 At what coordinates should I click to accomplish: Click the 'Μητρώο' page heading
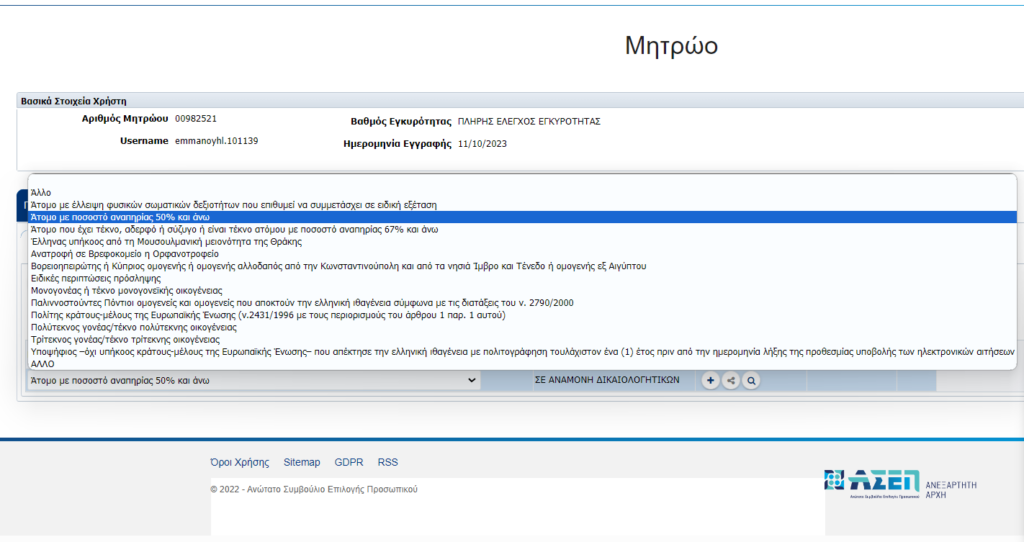click(x=671, y=46)
